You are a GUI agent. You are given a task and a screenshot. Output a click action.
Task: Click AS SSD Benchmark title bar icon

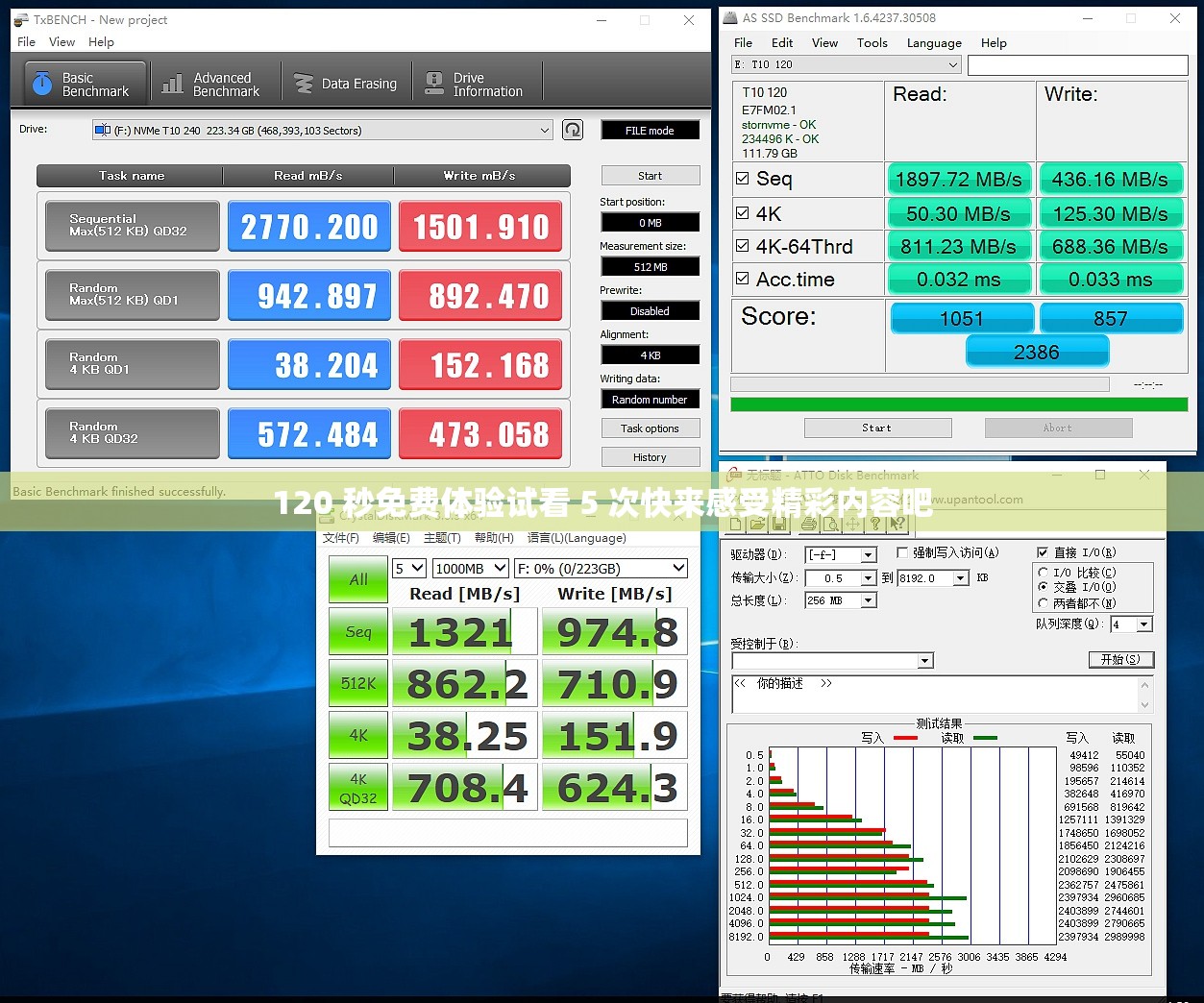pyautogui.click(x=731, y=17)
